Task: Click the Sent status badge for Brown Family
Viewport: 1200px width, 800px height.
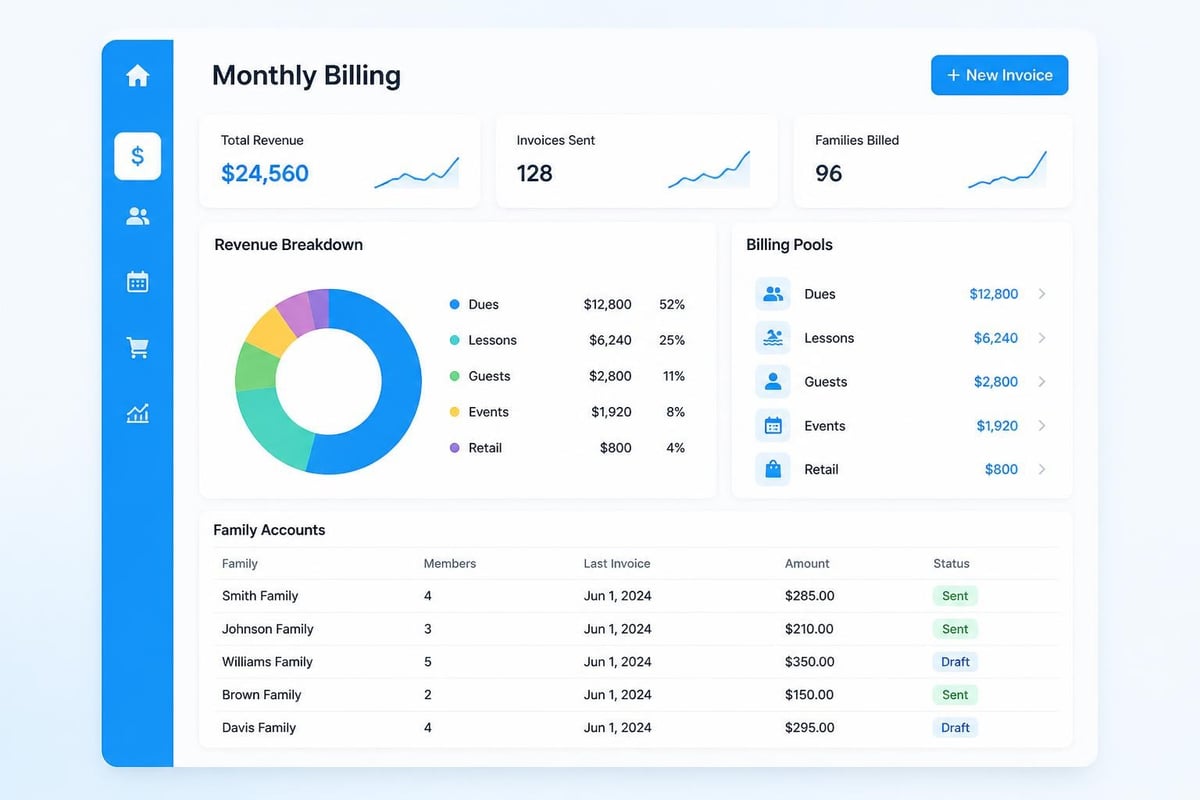Action: 955,695
